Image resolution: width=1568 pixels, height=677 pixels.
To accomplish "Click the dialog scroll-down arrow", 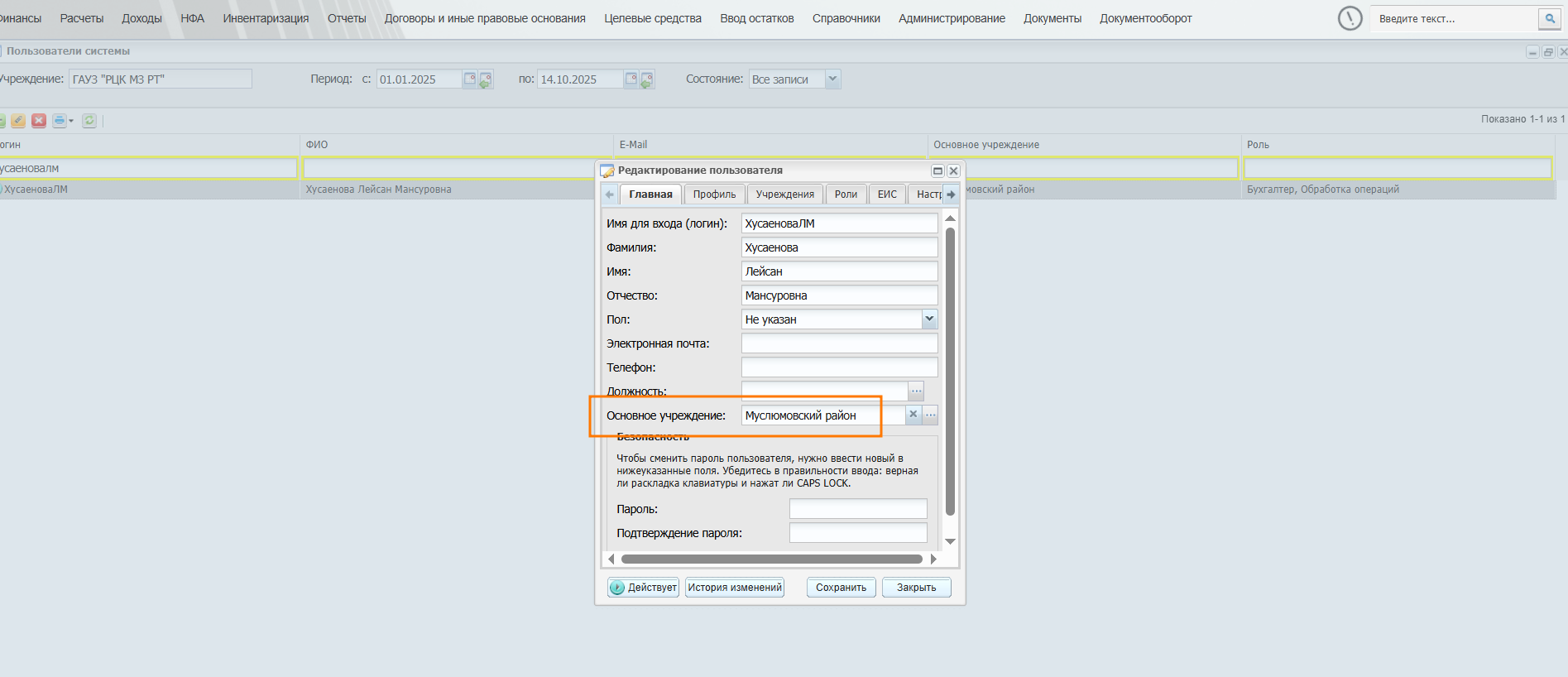I will coord(950,541).
